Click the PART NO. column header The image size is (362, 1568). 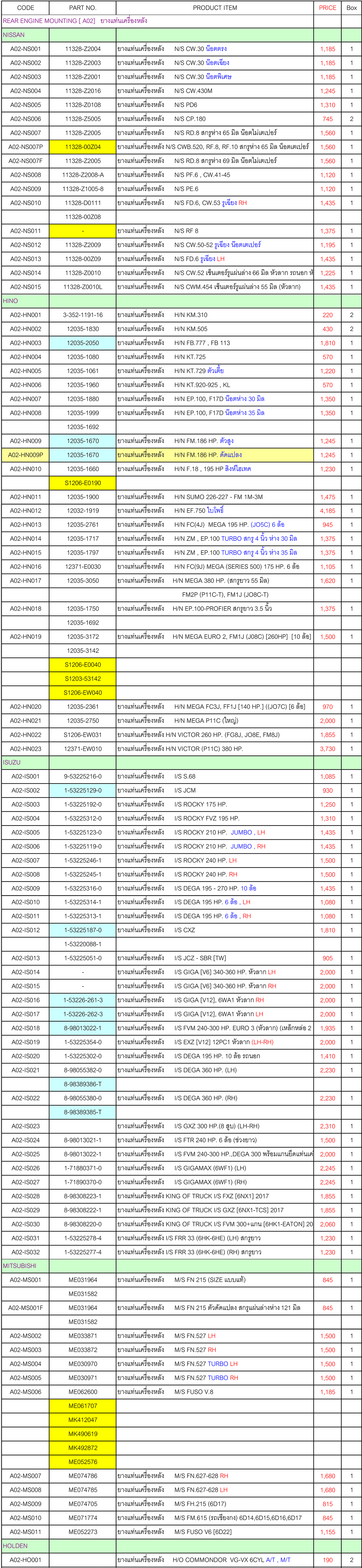[83, 7]
